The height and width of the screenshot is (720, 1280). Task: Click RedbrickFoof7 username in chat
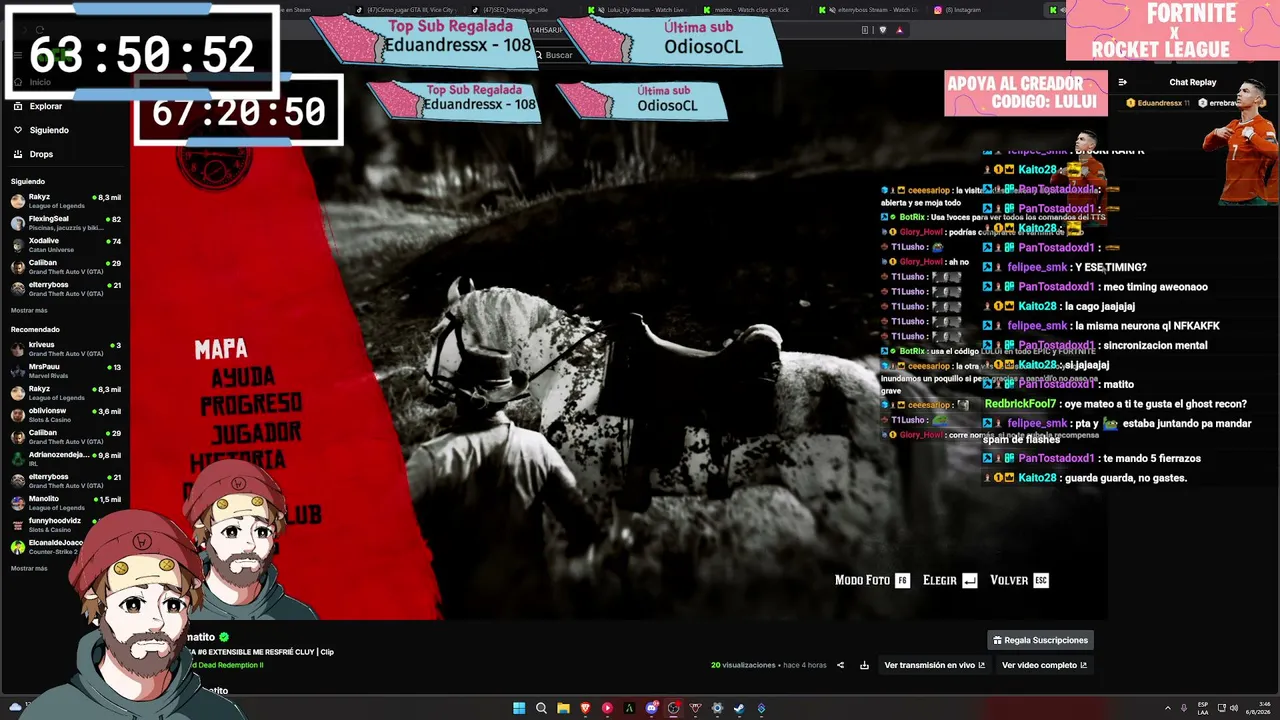[1019, 404]
